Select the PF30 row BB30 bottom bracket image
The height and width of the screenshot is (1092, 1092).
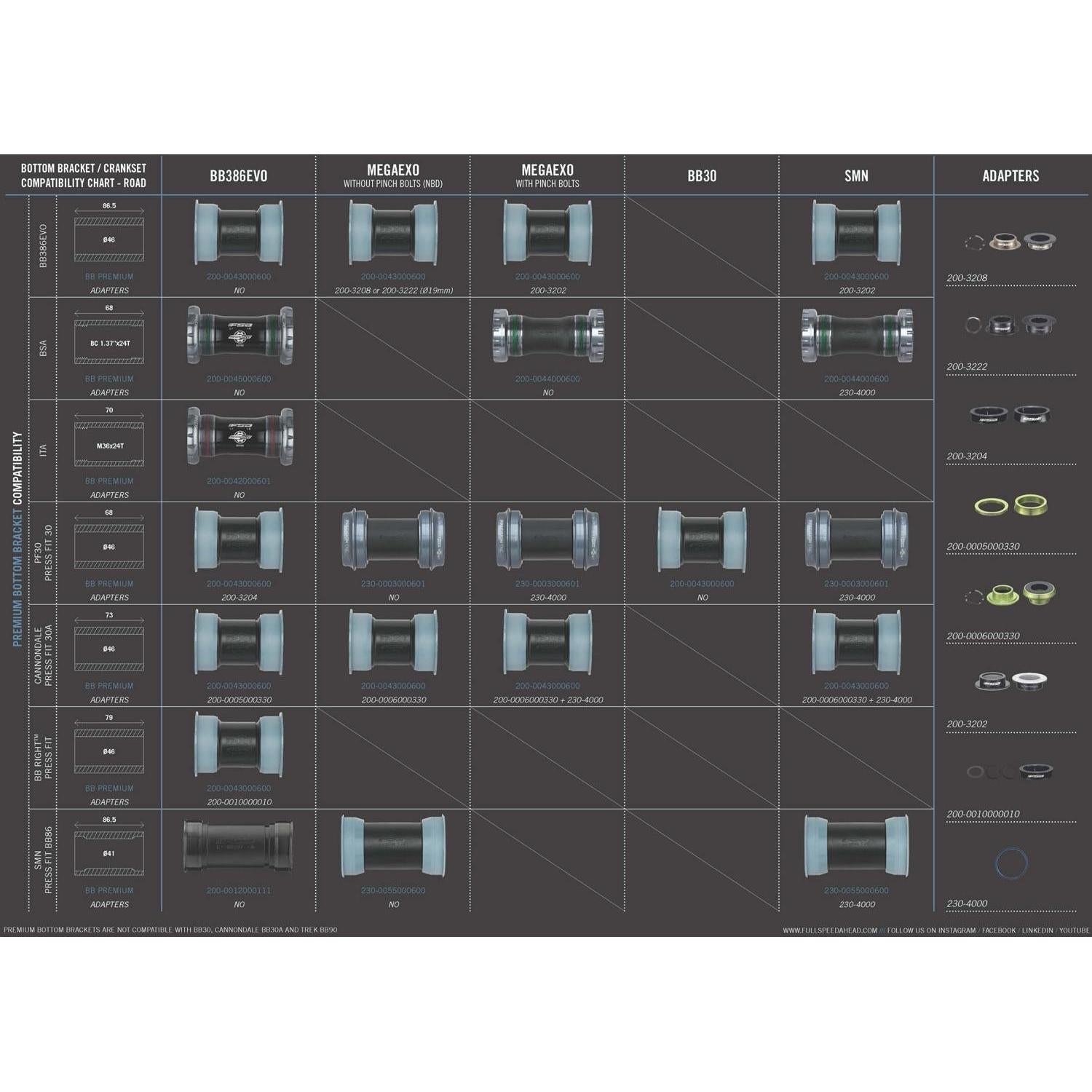pyautogui.click(x=702, y=540)
